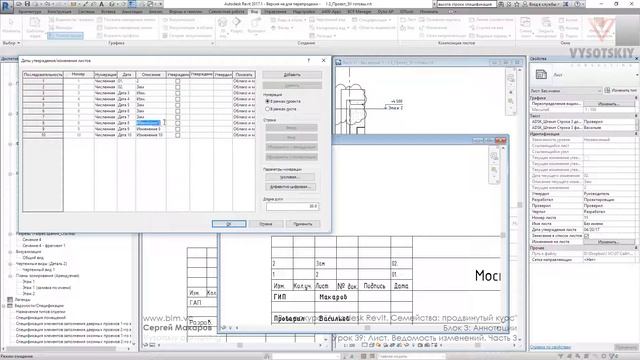Open the Числовая numbering options button

(x=290, y=177)
